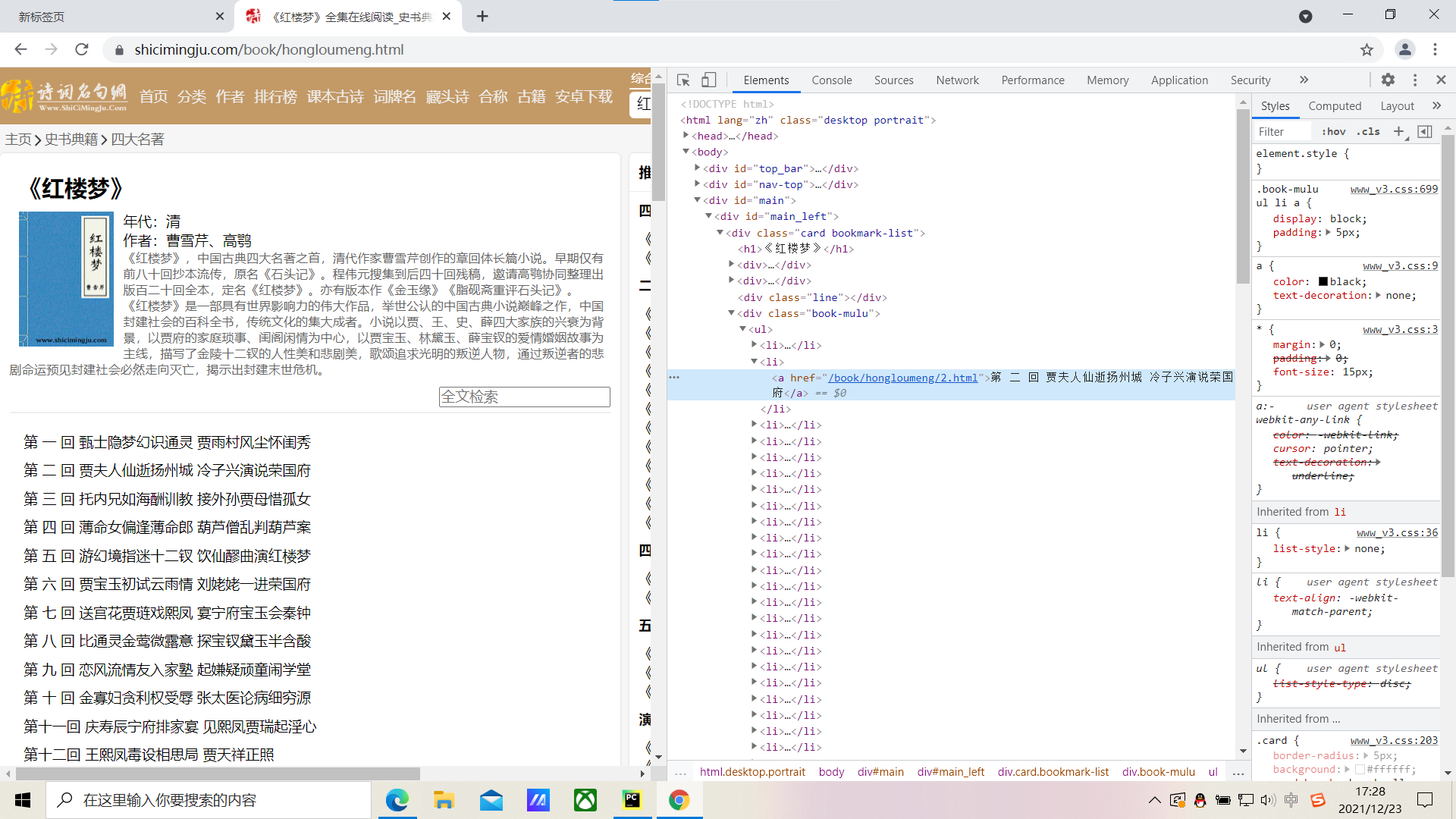Select the inspect element picker tool
Screen dimensions: 1456x819
[683, 80]
